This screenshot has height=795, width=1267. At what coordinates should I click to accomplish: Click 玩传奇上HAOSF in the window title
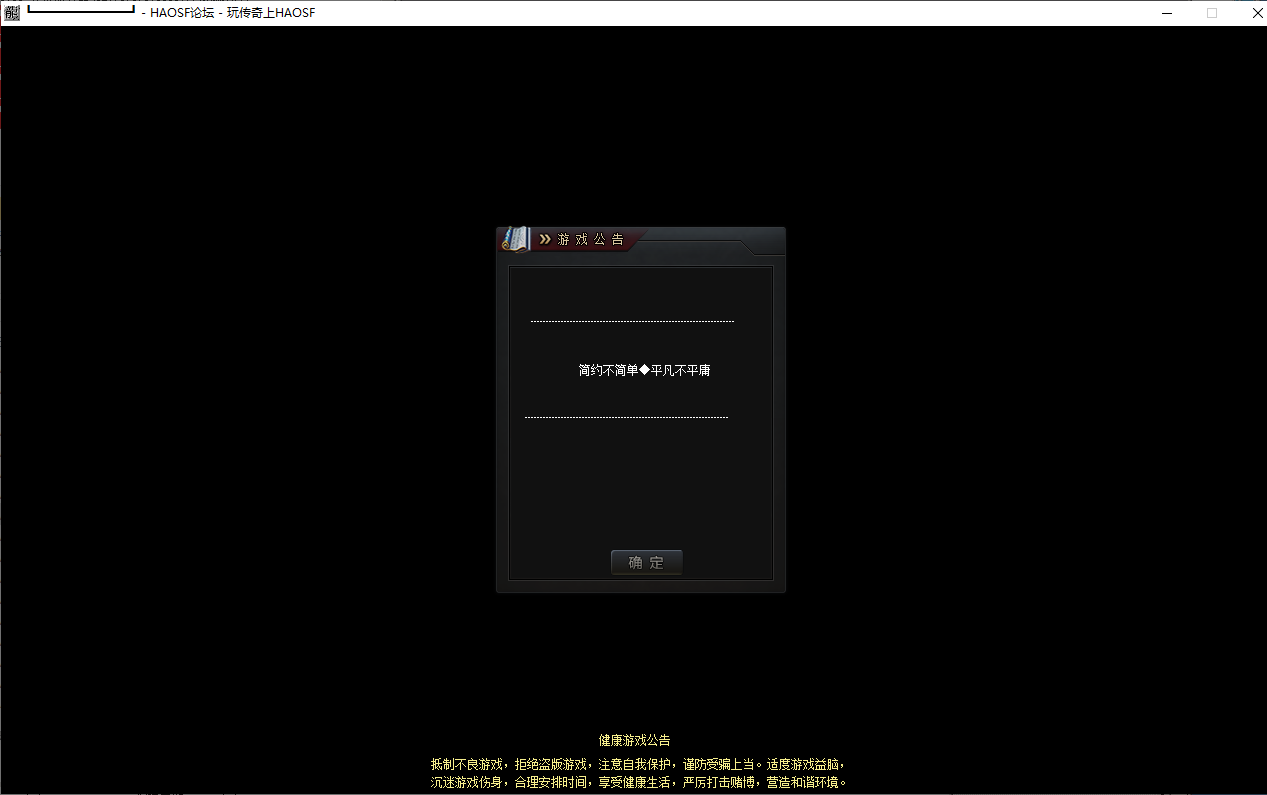click(x=271, y=13)
